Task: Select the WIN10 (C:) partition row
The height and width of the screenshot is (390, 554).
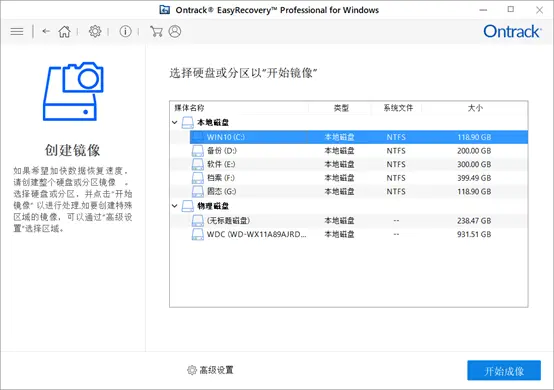Action: [x=359, y=137]
